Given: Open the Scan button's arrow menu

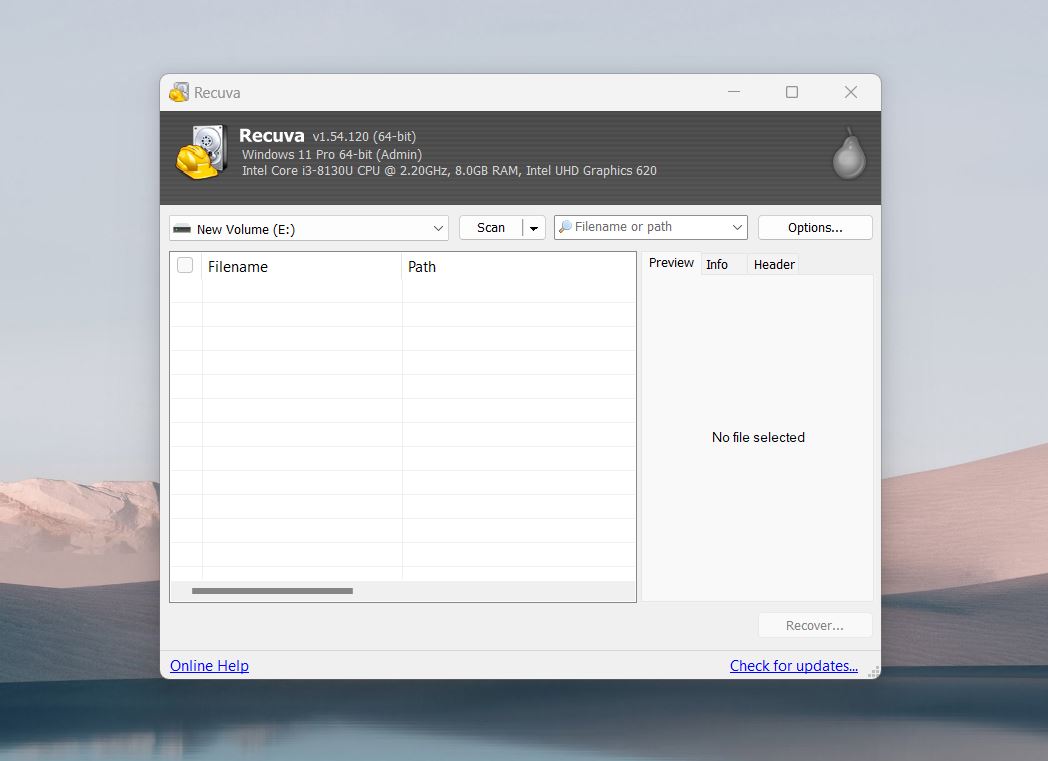Looking at the screenshot, I should 533,228.
